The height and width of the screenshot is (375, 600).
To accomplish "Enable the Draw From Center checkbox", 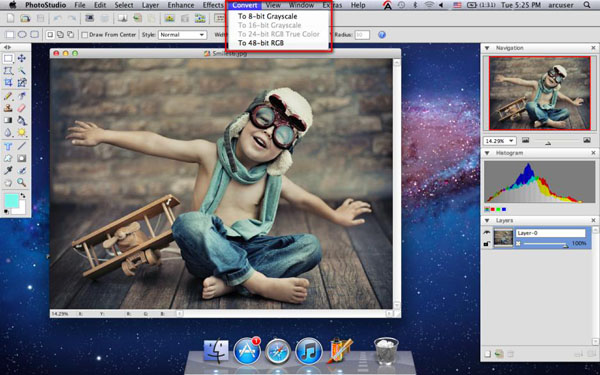I will pyautogui.click(x=85, y=35).
